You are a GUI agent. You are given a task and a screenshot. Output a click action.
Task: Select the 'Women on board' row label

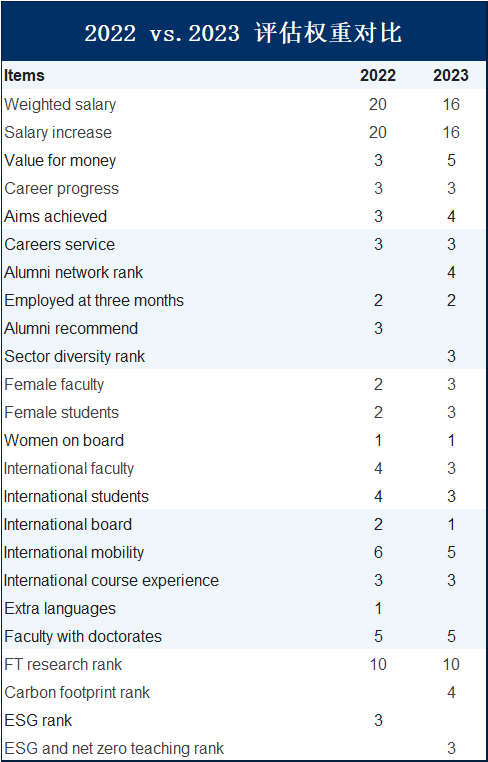(x=64, y=440)
